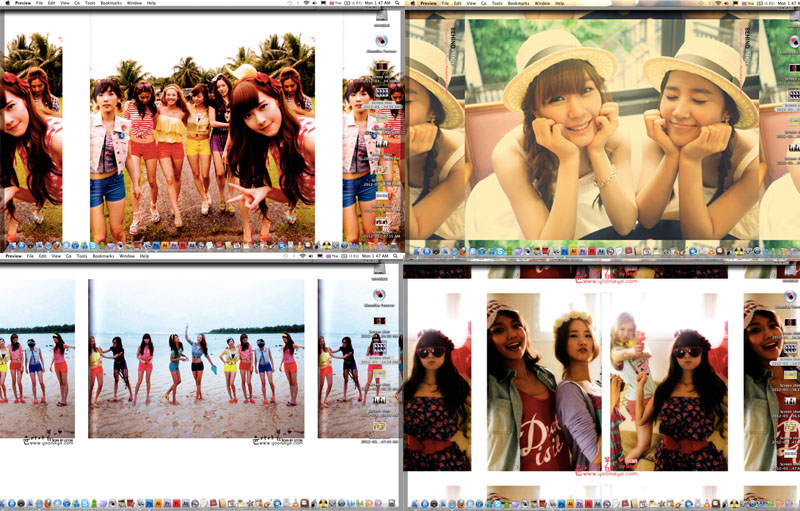Viewport: 800px width, 511px height.
Task: Click Spotlight search in beach photo menu bar
Action: click(395, 256)
